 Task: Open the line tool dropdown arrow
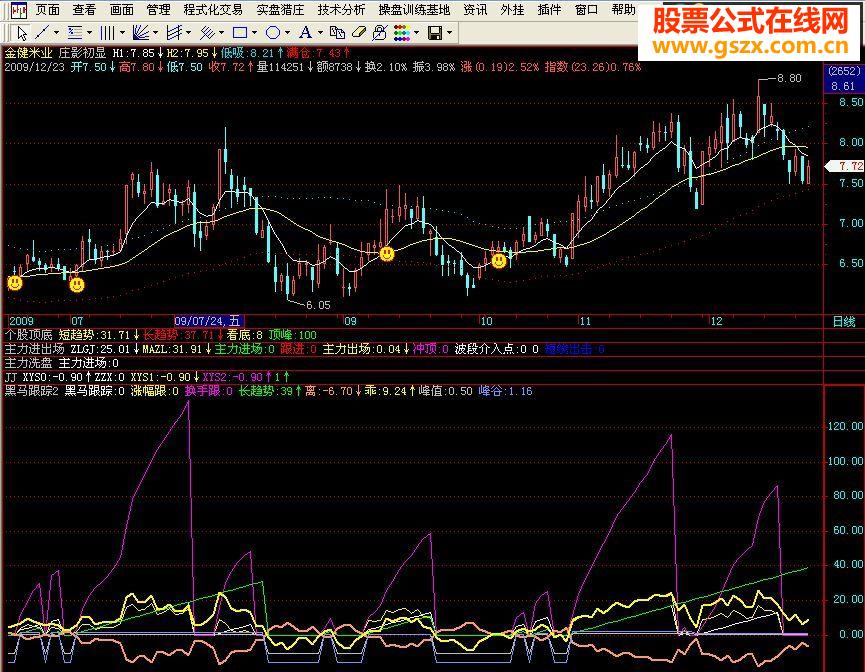coord(57,34)
